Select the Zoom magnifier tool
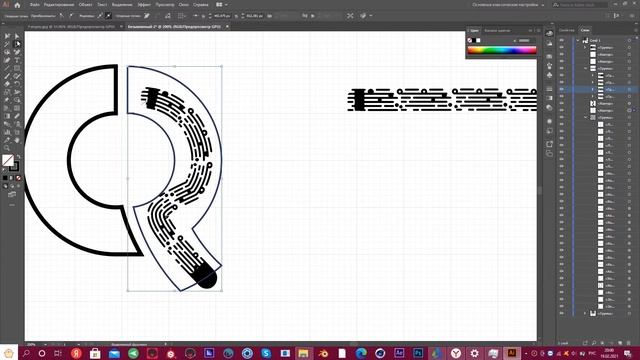640x360 pixels. [7, 148]
